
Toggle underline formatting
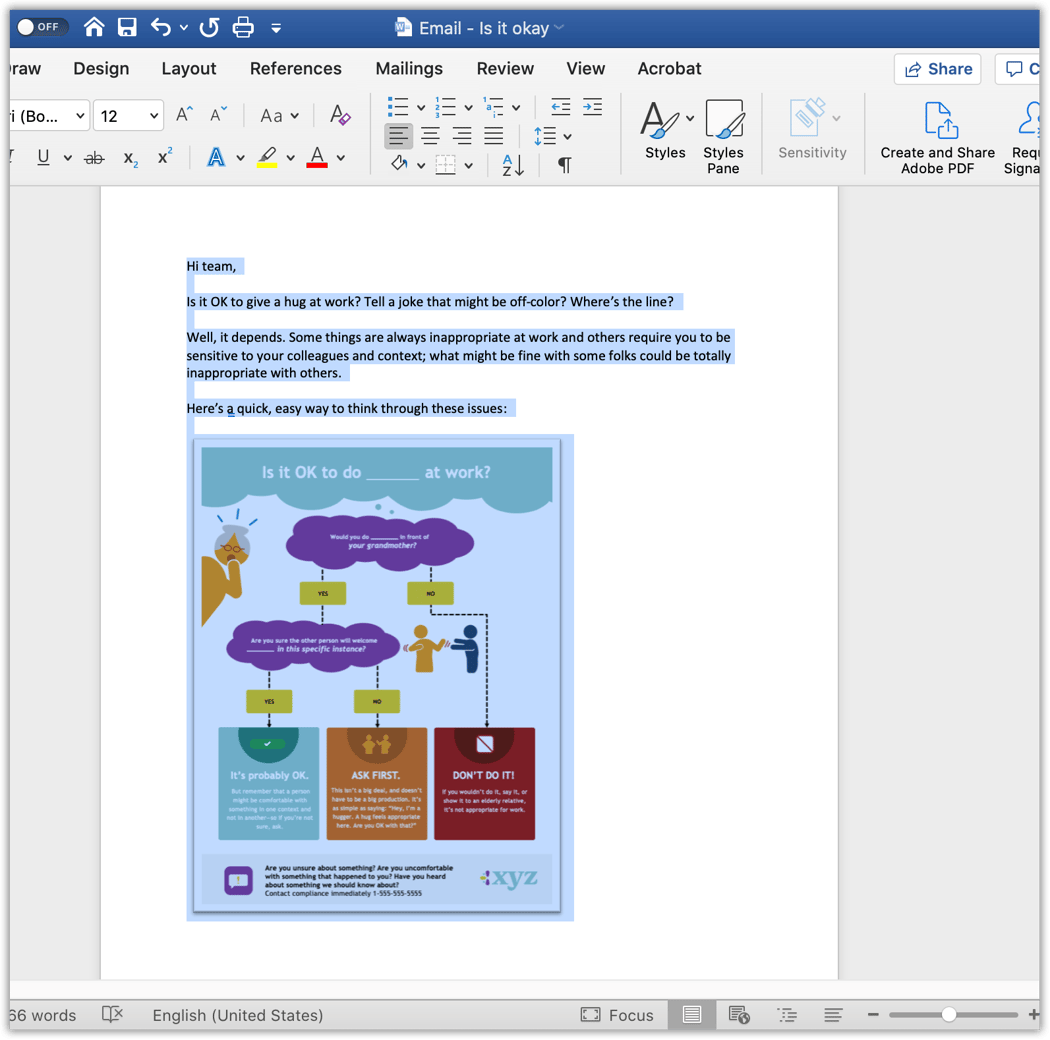point(43,157)
